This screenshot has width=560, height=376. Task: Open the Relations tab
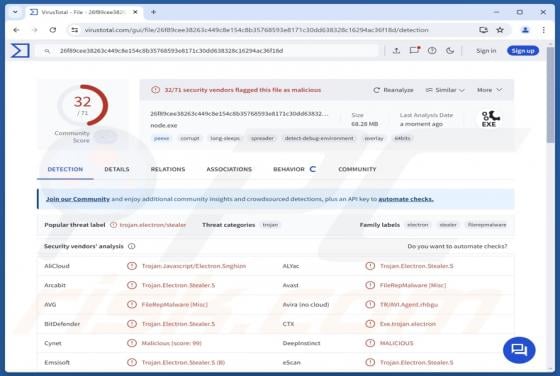(x=168, y=169)
